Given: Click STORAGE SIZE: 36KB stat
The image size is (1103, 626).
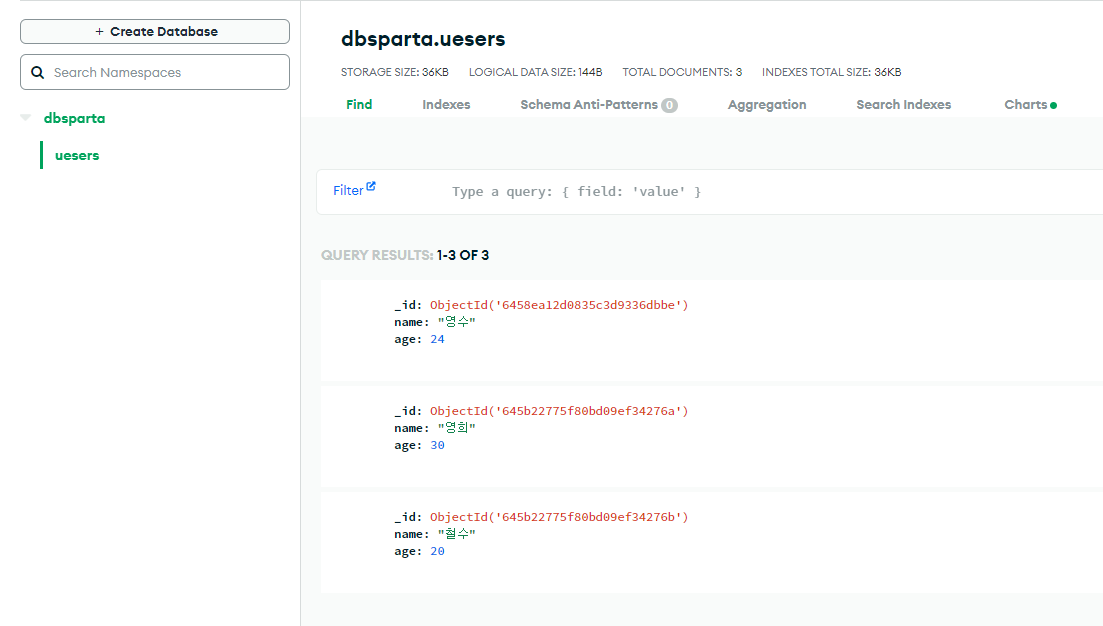Looking at the screenshot, I should (x=395, y=72).
